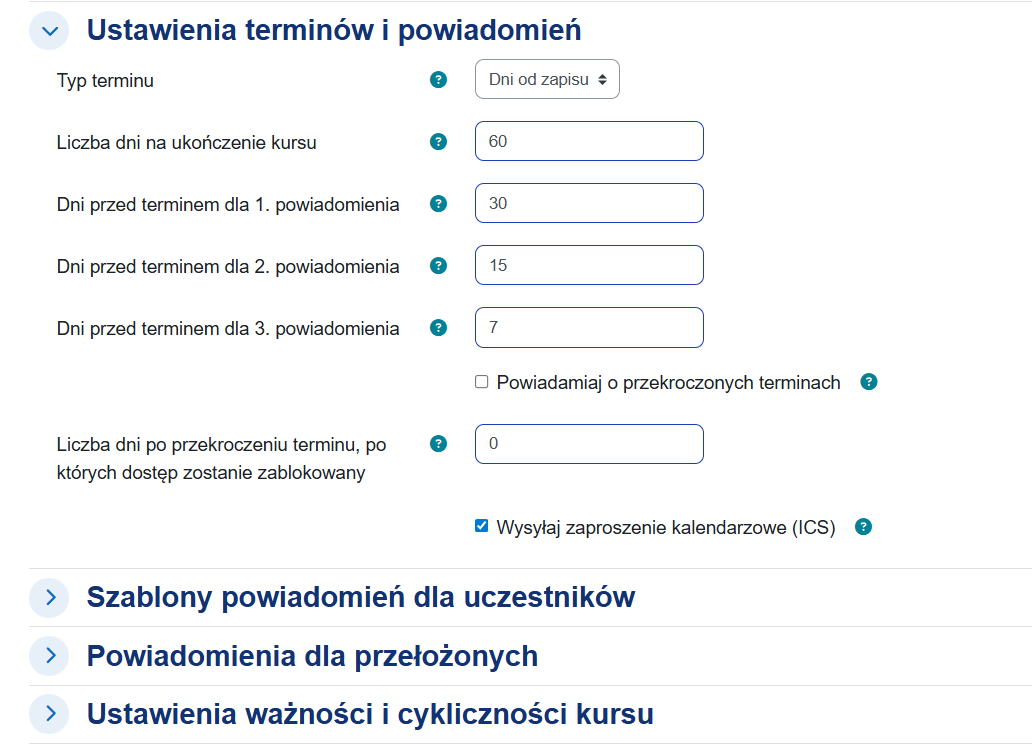The image size is (1032, 746).
Task: Focus the 1. powiadomienia days field with 30
Action: pyautogui.click(x=589, y=203)
